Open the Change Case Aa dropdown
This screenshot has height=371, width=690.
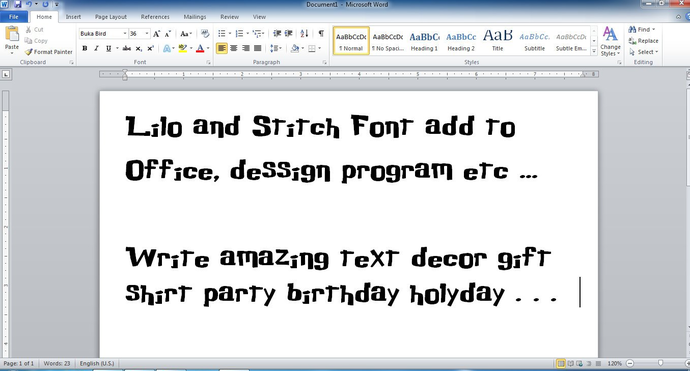pos(186,34)
